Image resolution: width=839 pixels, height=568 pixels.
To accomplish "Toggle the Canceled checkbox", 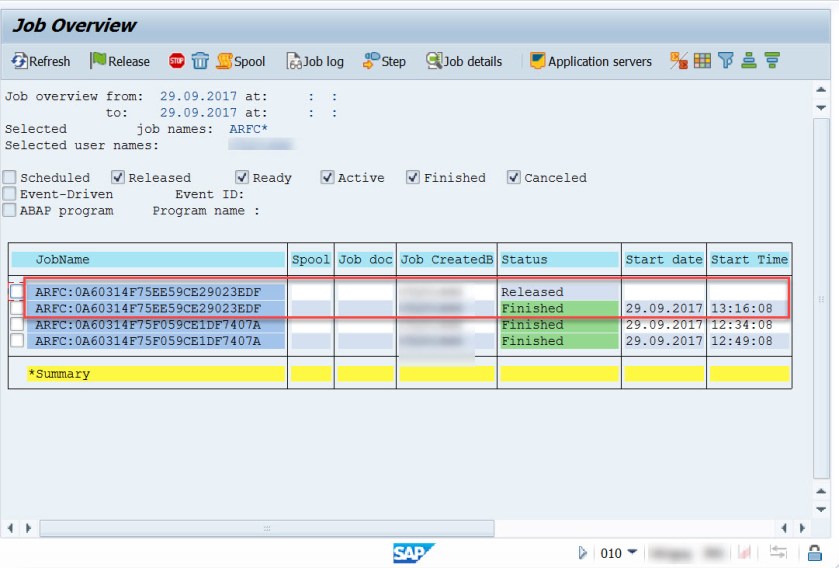I will point(513,177).
